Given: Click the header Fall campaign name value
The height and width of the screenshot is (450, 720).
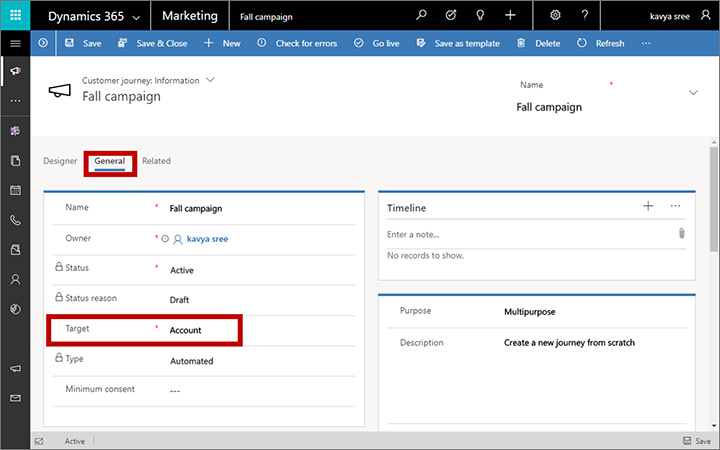Looking at the screenshot, I should 549,107.
